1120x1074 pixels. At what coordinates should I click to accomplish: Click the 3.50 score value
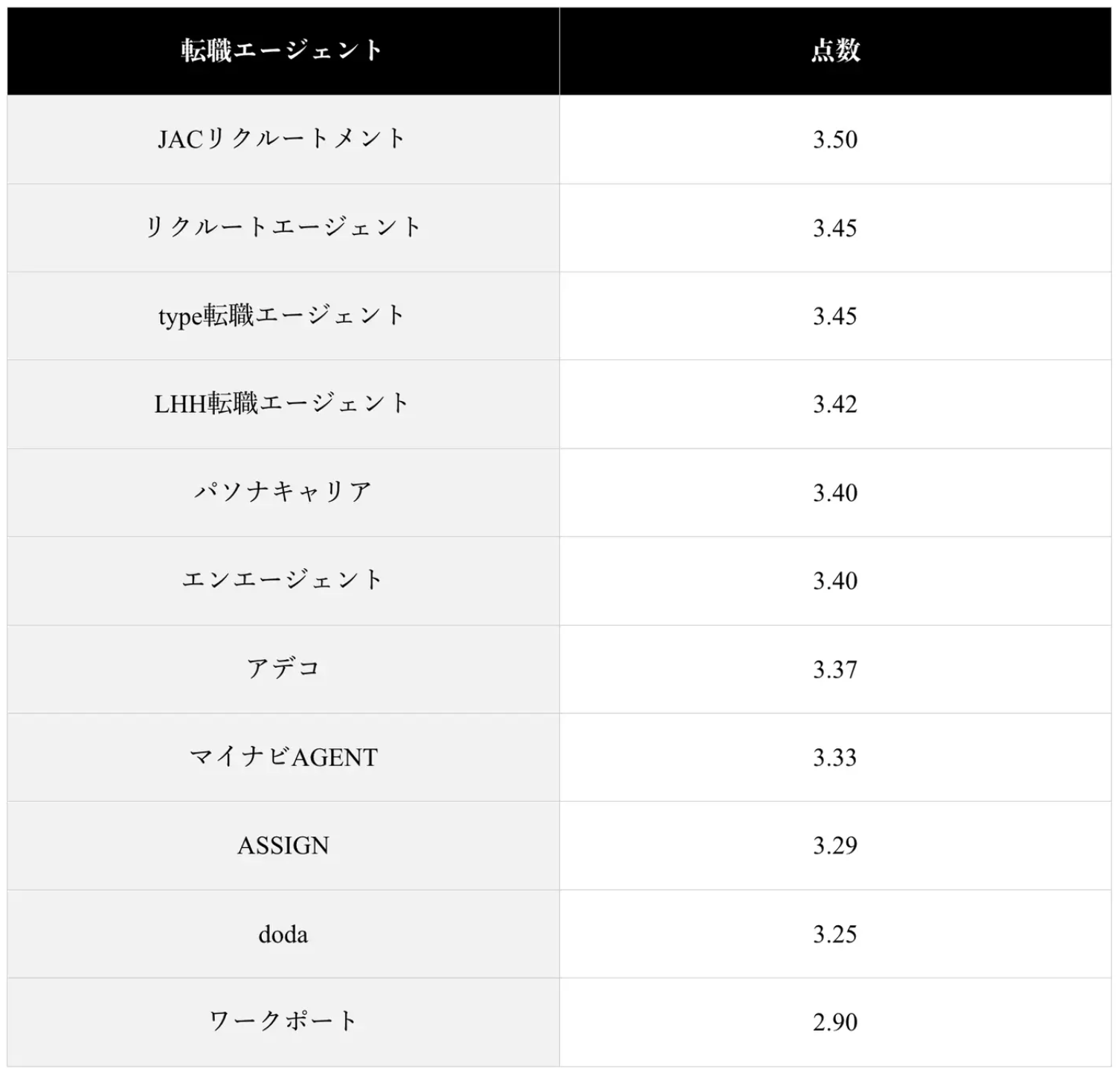point(835,139)
